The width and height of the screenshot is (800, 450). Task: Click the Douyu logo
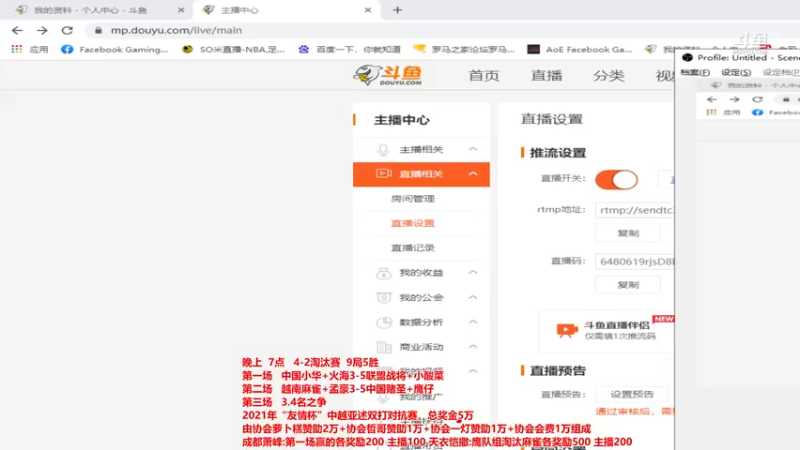(388, 75)
